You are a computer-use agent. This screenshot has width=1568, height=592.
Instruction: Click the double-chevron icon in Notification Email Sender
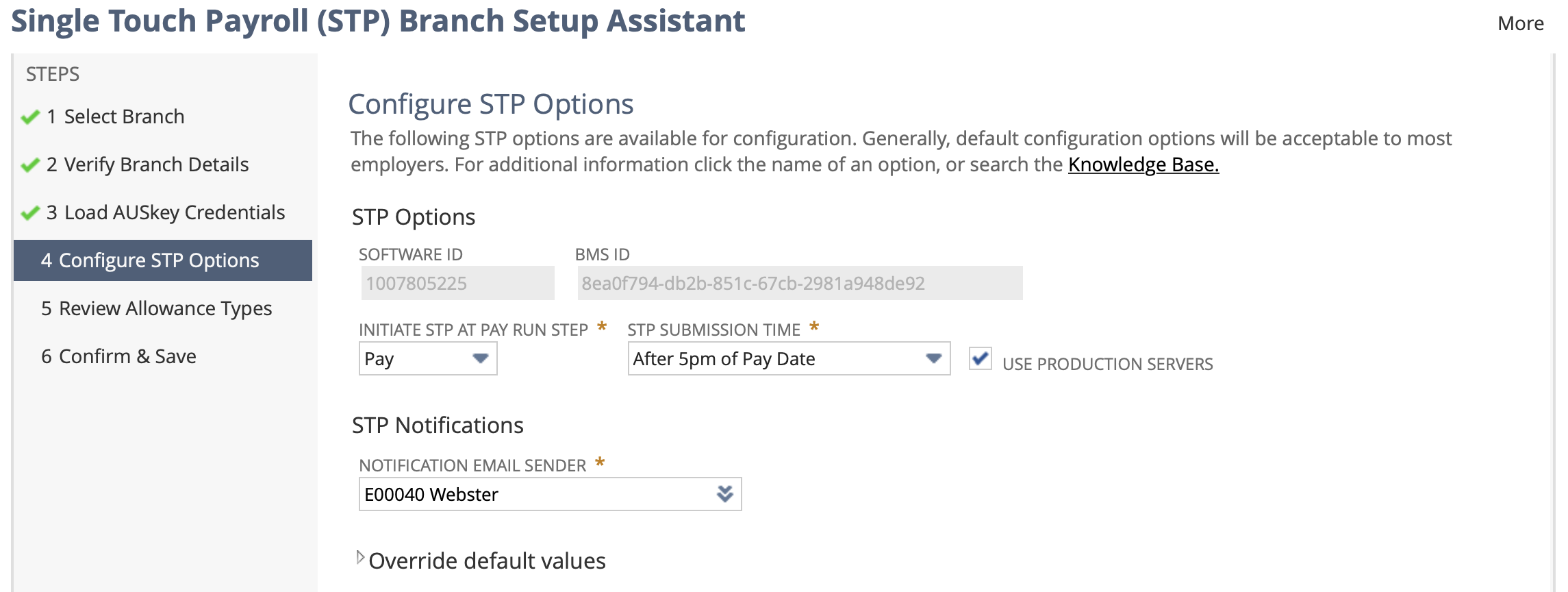click(725, 493)
